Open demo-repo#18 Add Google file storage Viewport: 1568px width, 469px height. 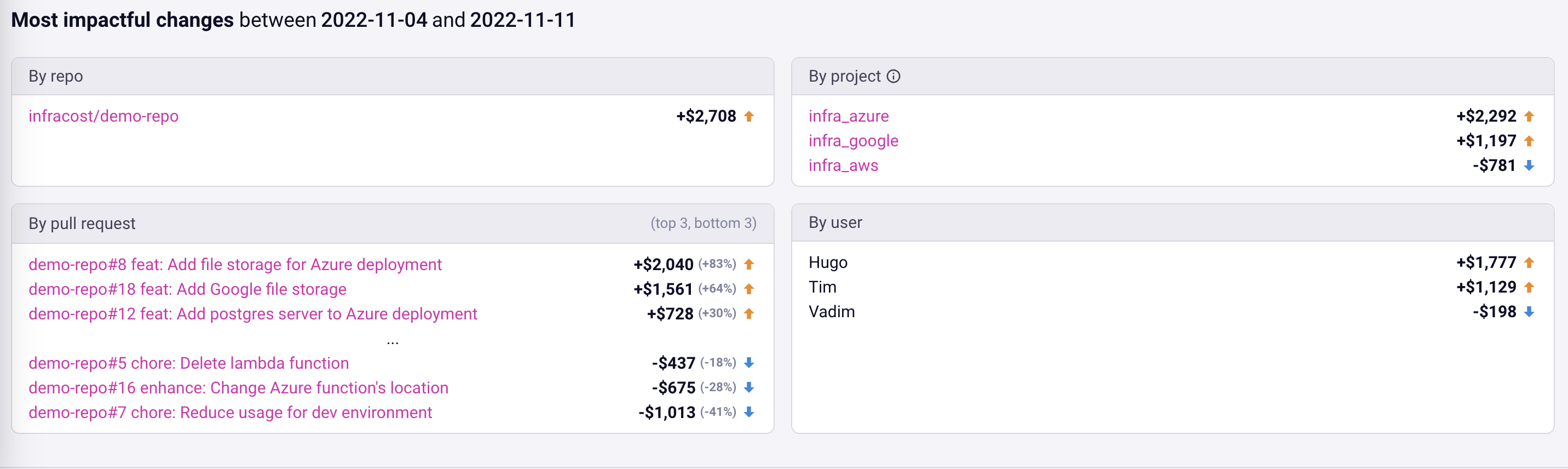point(187,289)
